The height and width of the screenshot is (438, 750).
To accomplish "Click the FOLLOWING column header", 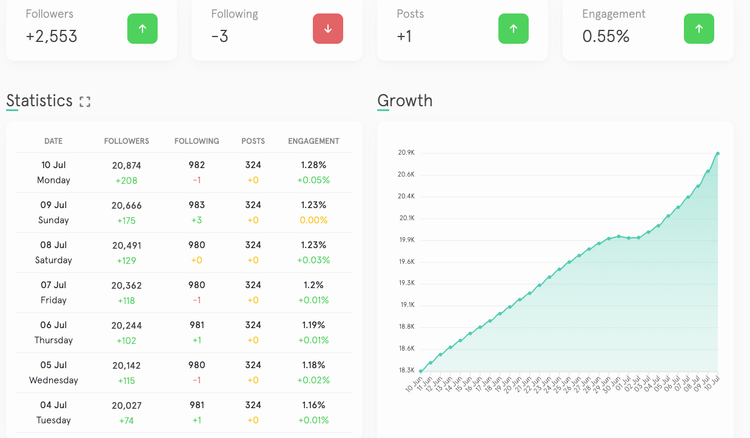I will pos(196,141).
